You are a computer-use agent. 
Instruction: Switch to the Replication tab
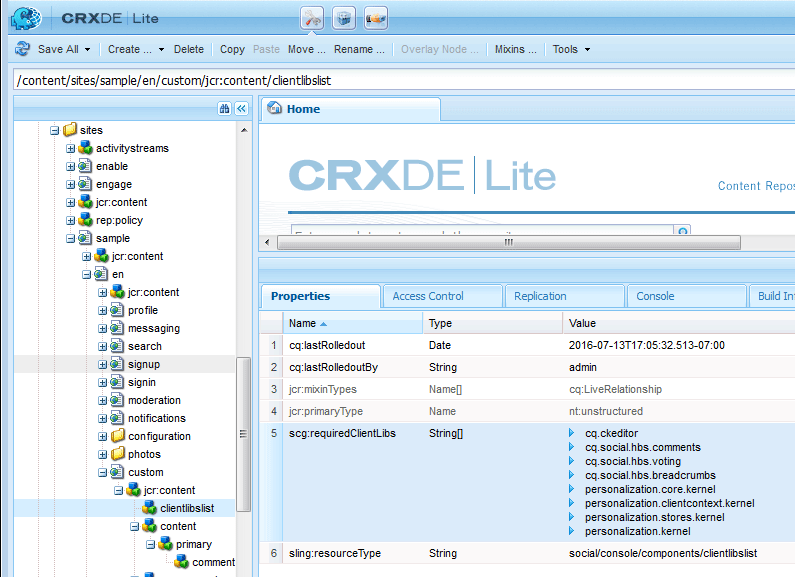coord(564,296)
